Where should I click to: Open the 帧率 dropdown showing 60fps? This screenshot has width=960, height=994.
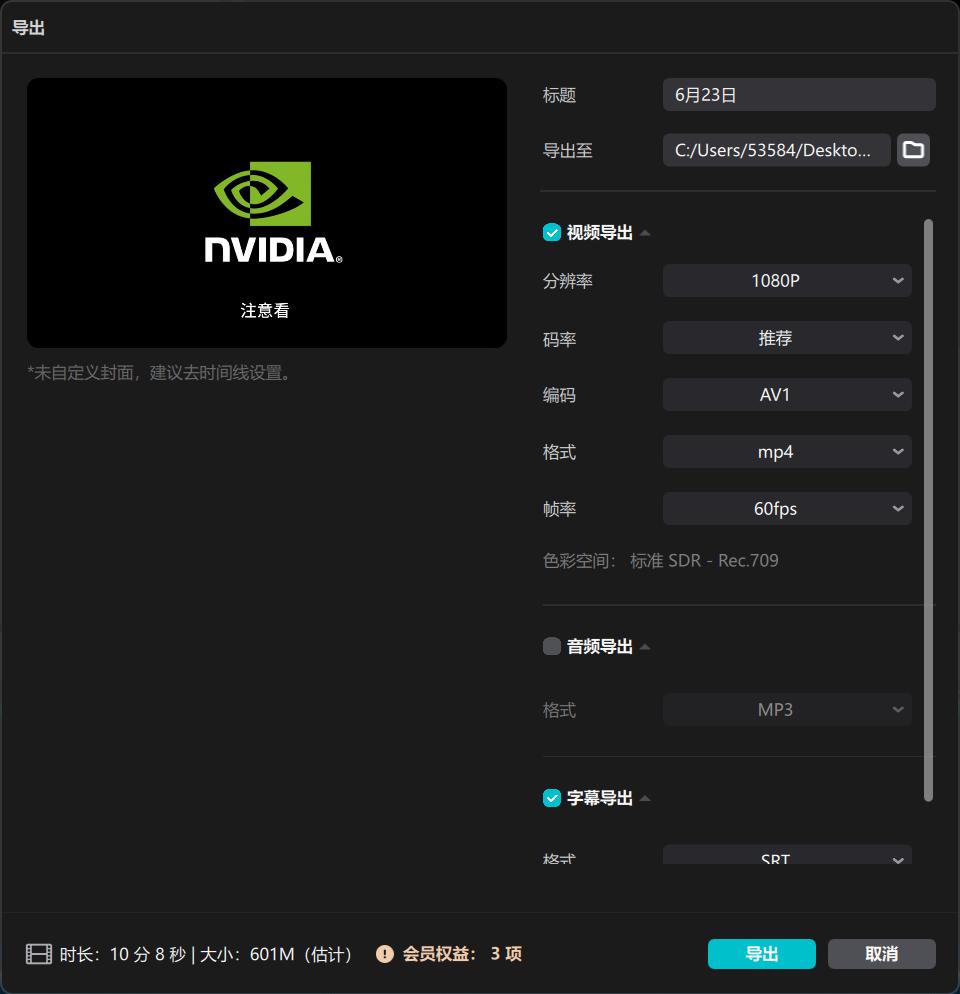click(786, 508)
